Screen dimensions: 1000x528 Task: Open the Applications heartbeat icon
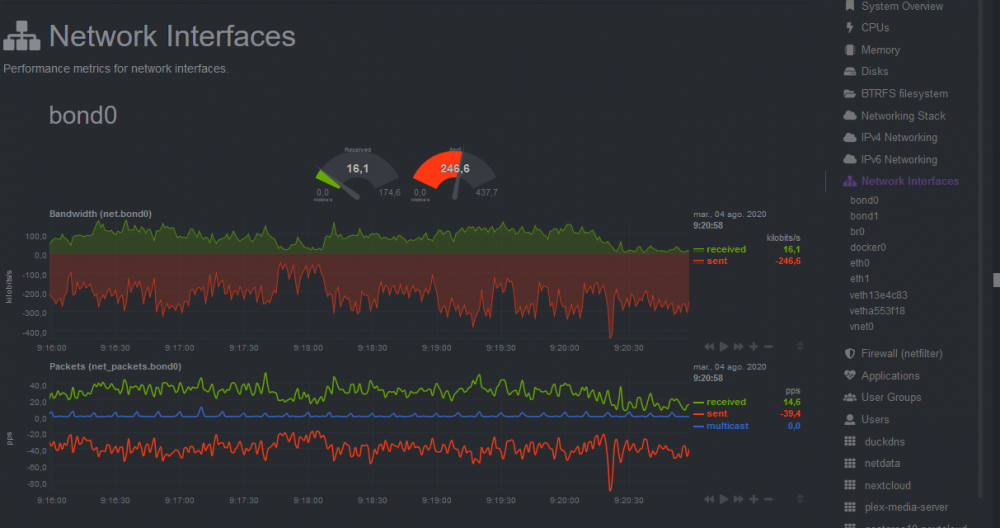(x=849, y=376)
